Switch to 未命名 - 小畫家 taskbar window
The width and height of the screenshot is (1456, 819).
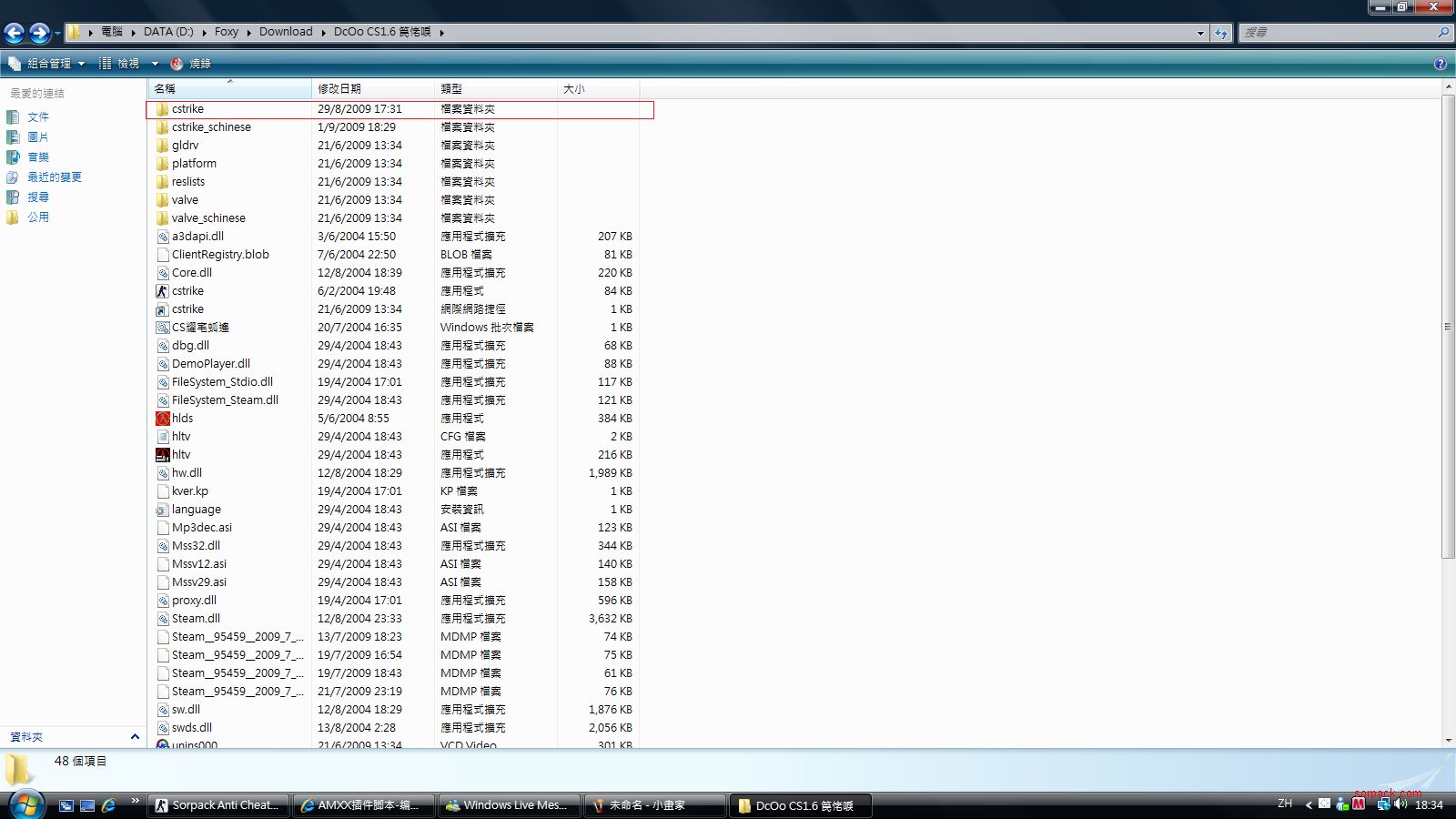pyautogui.click(x=654, y=805)
